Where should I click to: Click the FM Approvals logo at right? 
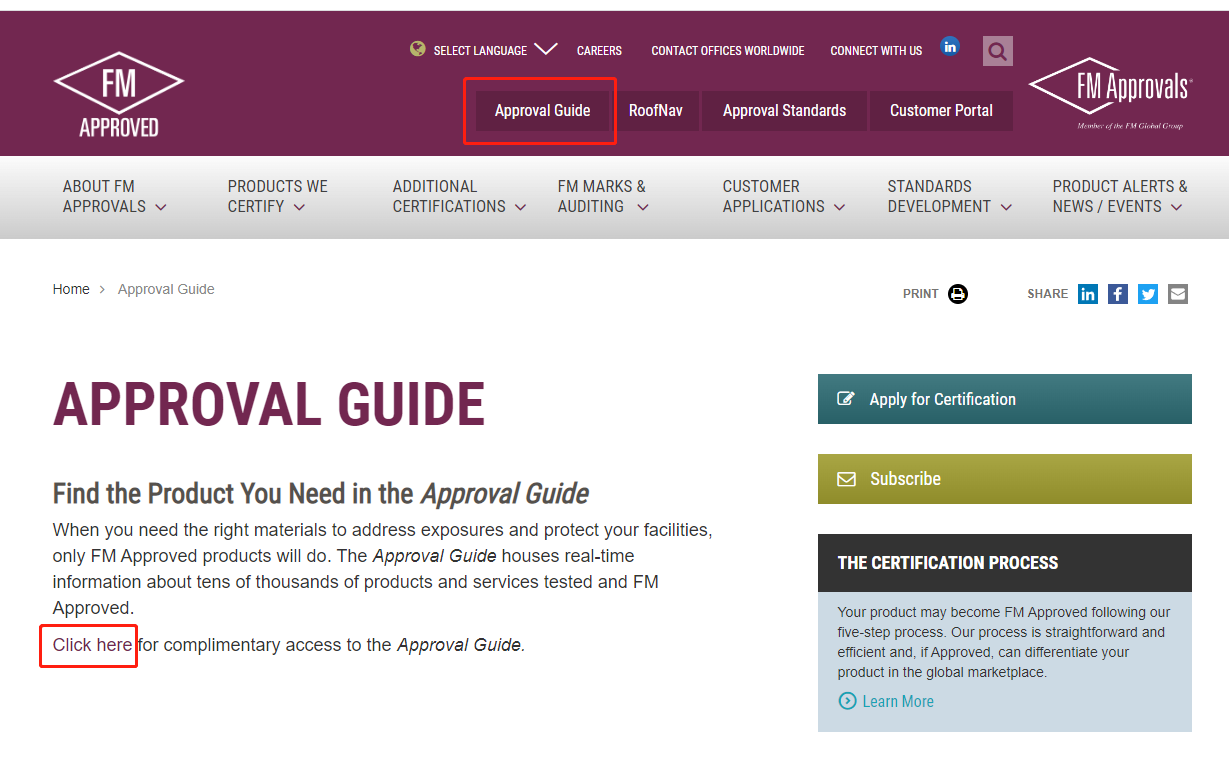(1110, 93)
